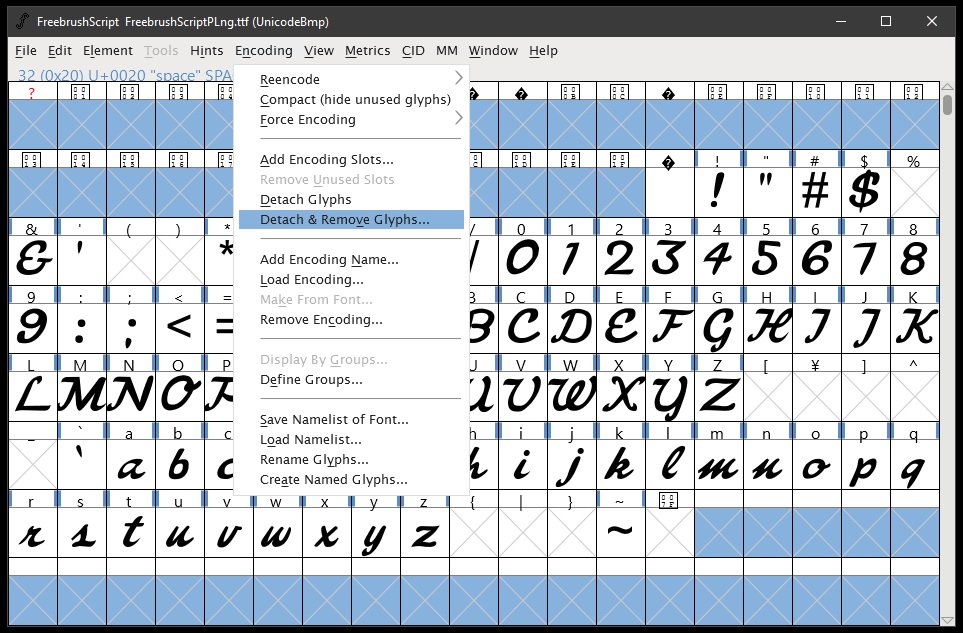Minimize the FontForge window
Image resolution: width=963 pixels, height=633 pixels.
click(x=841, y=21)
